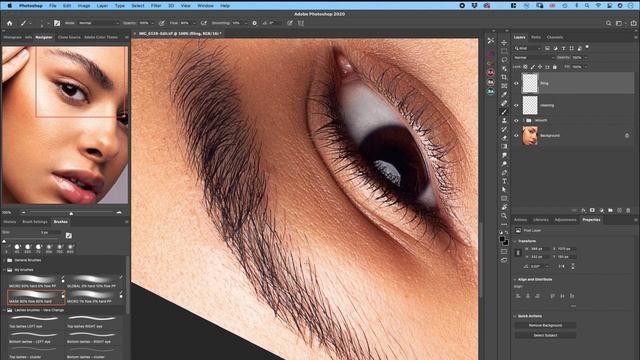This screenshot has height=360, width=640.
Task: Collapse Align and Distribute section
Action: [515, 280]
